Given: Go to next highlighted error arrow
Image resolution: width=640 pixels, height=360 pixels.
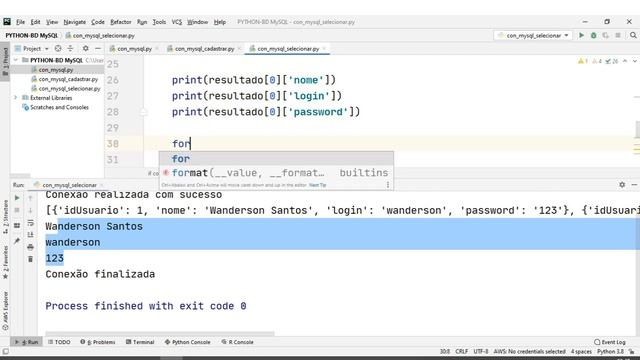Looking at the screenshot, I should coord(635,61).
